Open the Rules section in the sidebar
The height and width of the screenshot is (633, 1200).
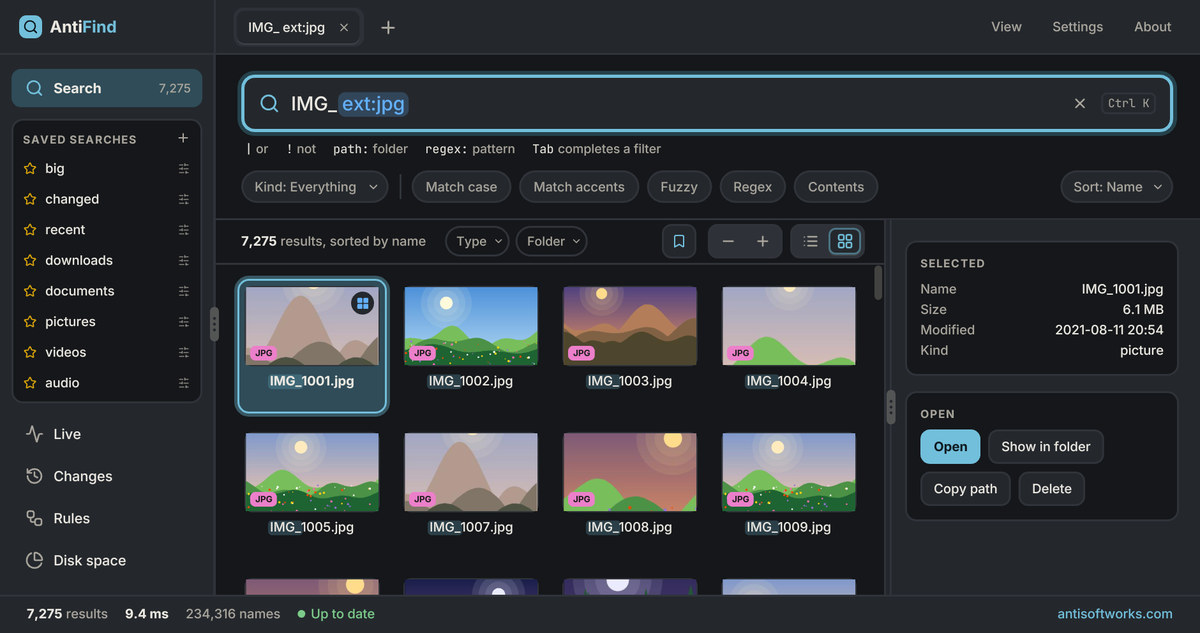pos(108,518)
